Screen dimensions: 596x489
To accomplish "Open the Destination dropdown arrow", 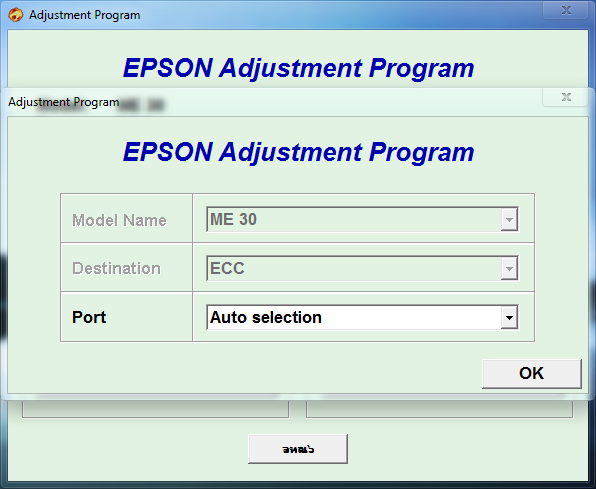I will pyautogui.click(x=509, y=268).
